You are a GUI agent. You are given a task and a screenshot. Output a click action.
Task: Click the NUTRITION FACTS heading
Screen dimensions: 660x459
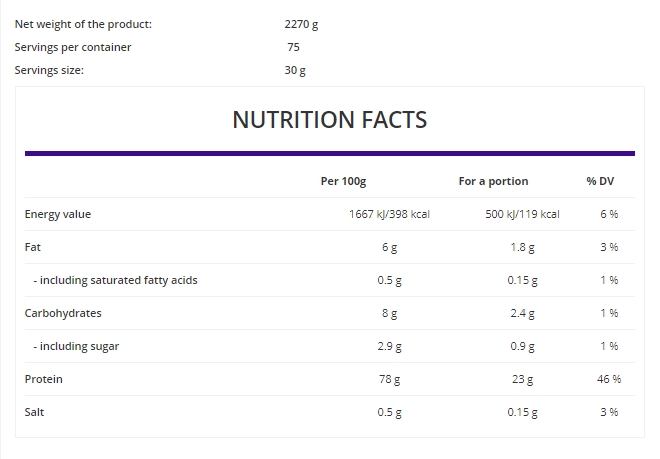click(x=329, y=120)
